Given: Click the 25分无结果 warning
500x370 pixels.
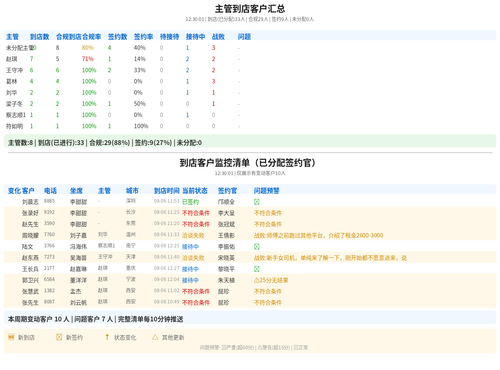Looking at the screenshot, I should pos(271,280).
